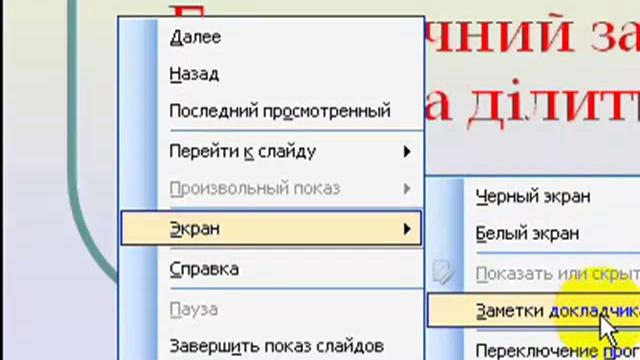The width and height of the screenshot is (640, 360).
Task: Choose Белый экран in the submenu
Action: pyautogui.click(x=533, y=233)
